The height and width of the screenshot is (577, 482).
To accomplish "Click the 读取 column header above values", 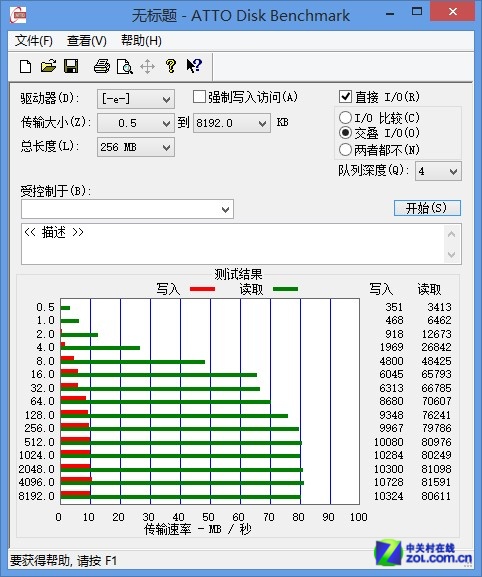I will [429, 289].
